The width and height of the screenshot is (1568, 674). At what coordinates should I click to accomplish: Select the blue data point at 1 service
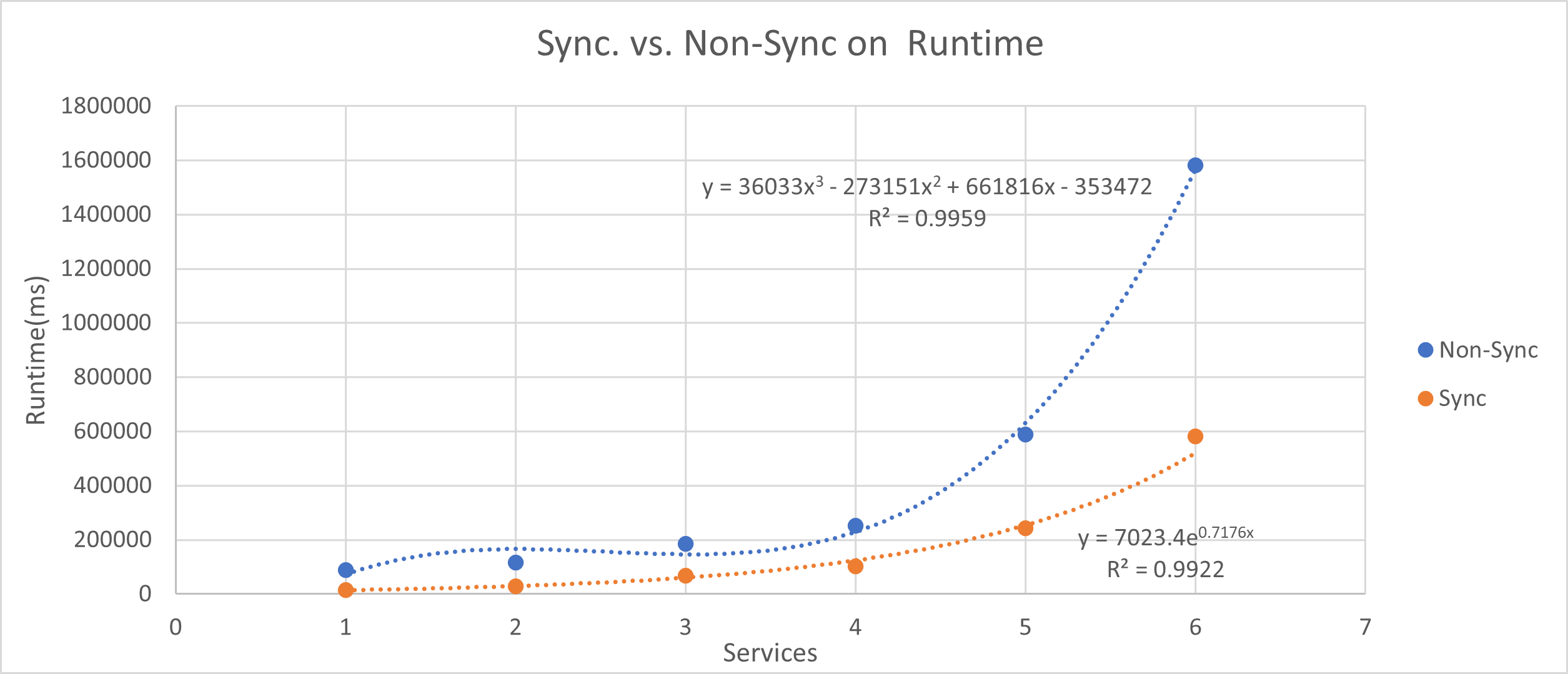345,570
